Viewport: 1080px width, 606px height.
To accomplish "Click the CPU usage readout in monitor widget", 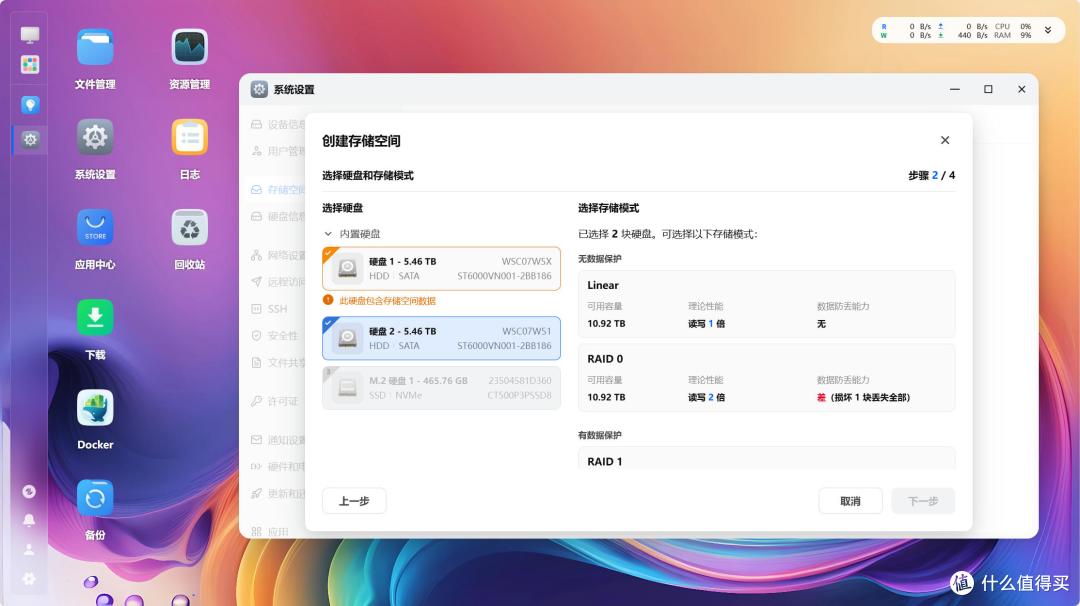I will coord(1012,26).
